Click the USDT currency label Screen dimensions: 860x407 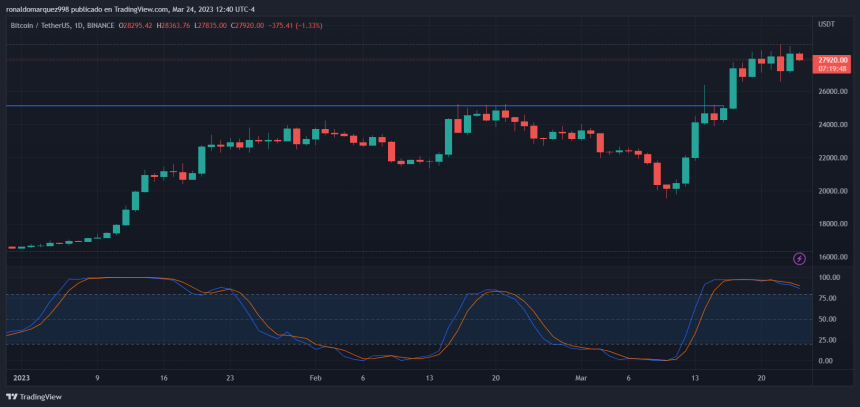coord(826,23)
